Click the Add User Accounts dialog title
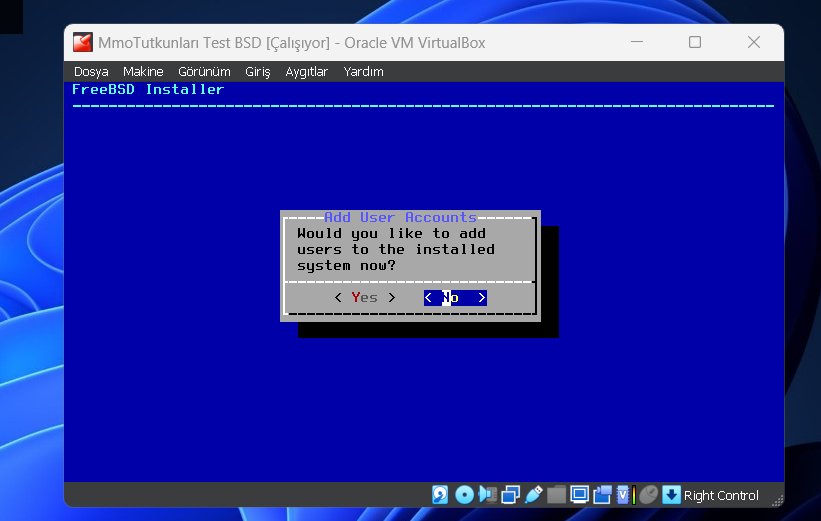Image resolution: width=821 pixels, height=521 pixels. pyautogui.click(x=401, y=217)
